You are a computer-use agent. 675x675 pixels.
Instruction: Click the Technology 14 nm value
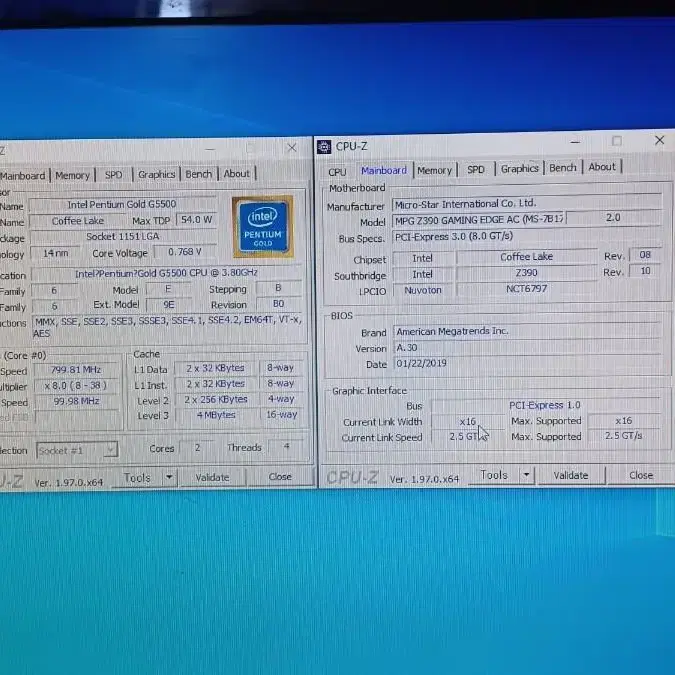pos(56,254)
